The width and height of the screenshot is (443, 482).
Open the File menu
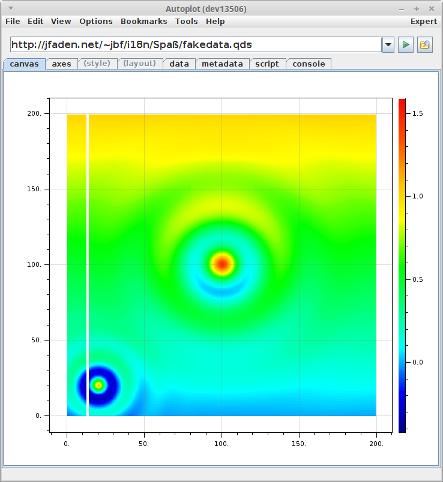[13, 21]
